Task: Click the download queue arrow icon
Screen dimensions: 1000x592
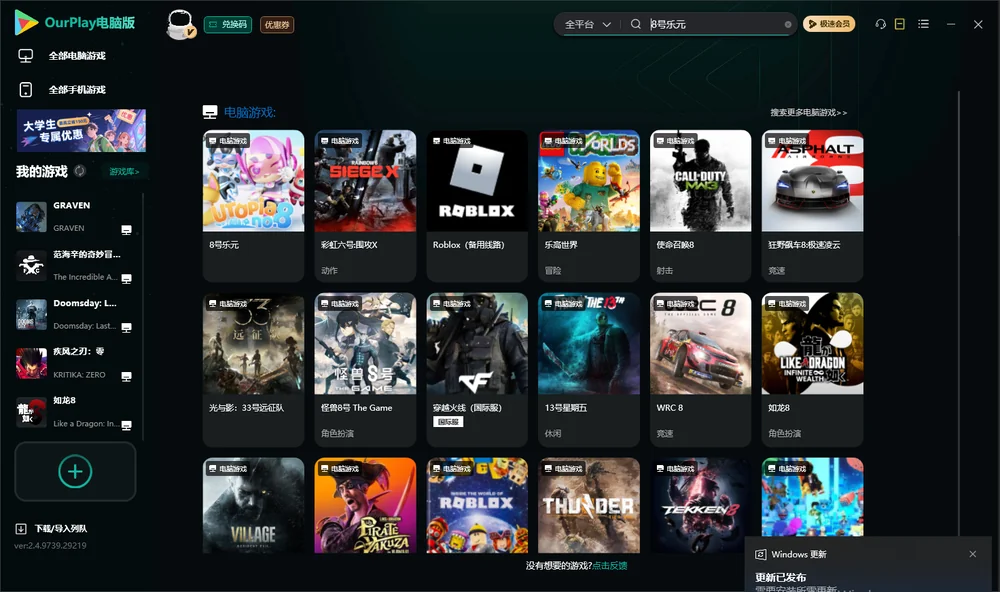Action: point(20,529)
